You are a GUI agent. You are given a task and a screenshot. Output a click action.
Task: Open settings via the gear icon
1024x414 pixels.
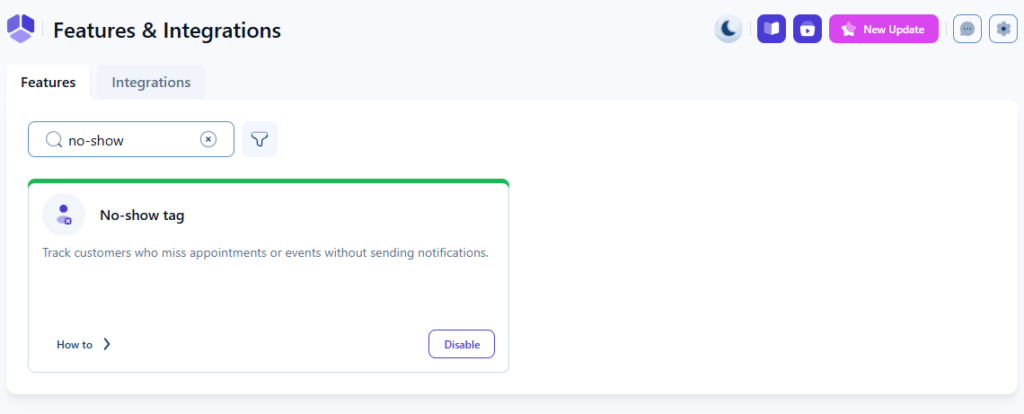point(1003,29)
